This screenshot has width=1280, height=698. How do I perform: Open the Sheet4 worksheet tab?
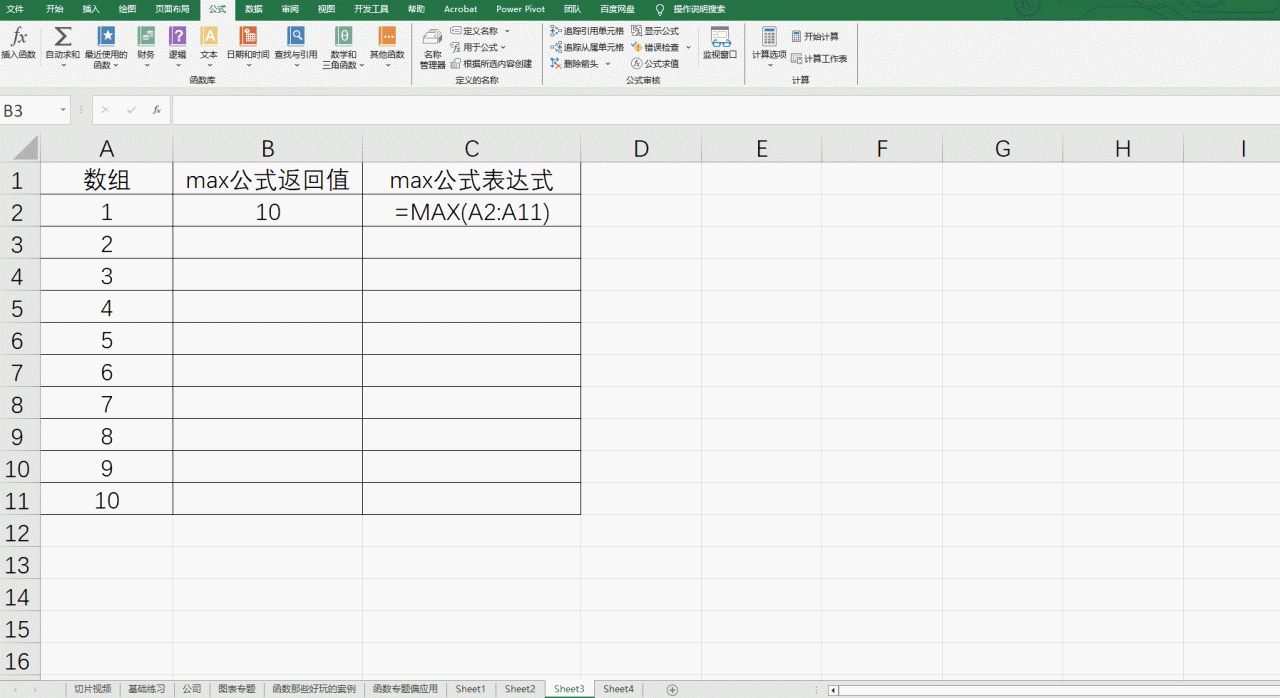pos(618,689)
